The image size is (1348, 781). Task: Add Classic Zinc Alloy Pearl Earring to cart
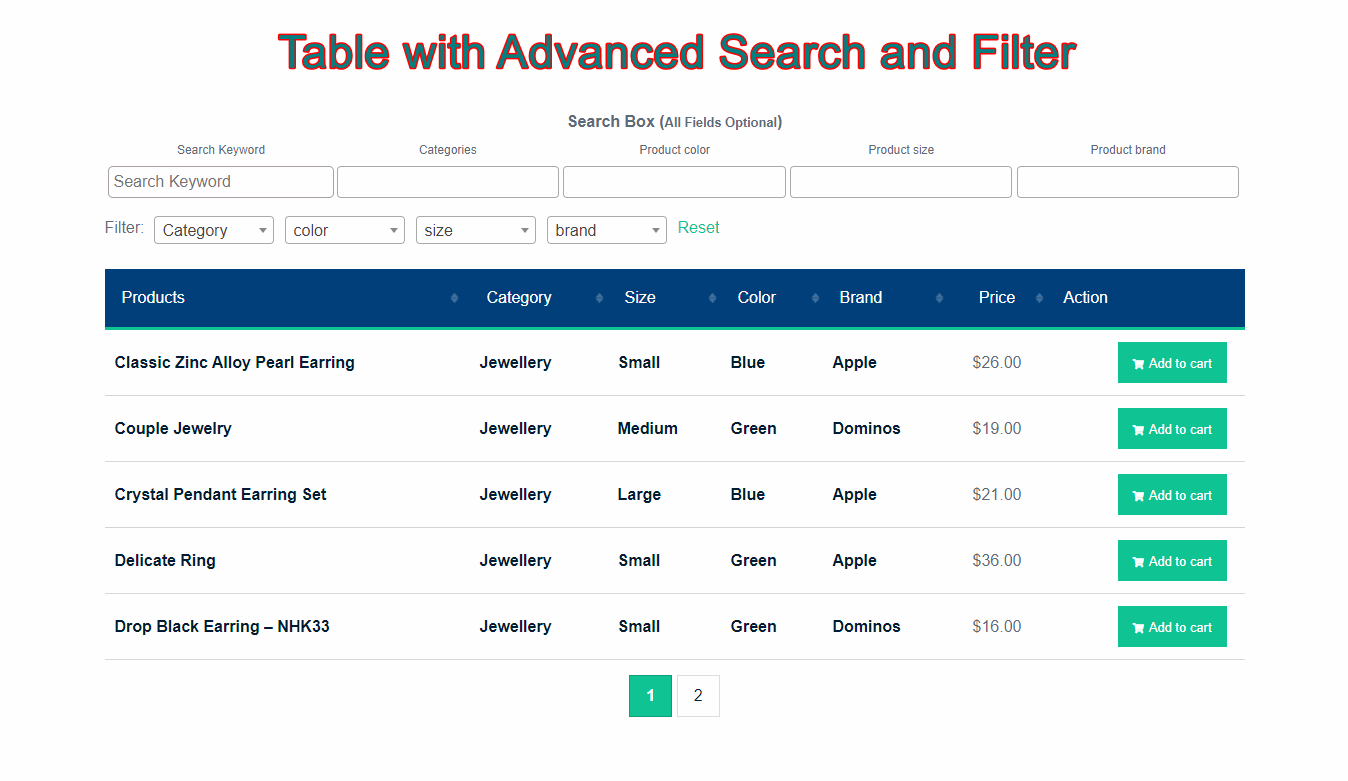pyautogui.click(x=1172, y=363)
